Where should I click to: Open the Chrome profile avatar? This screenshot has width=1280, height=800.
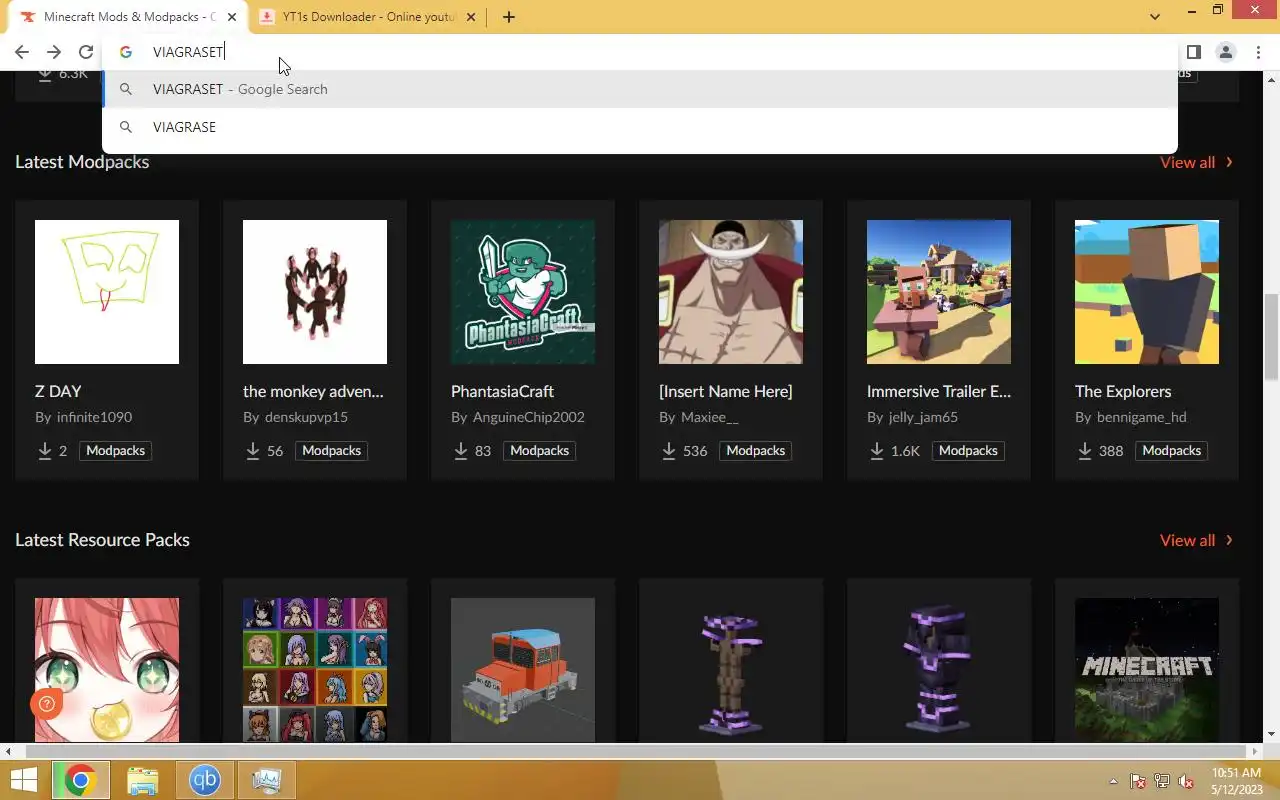(1226, 52)
